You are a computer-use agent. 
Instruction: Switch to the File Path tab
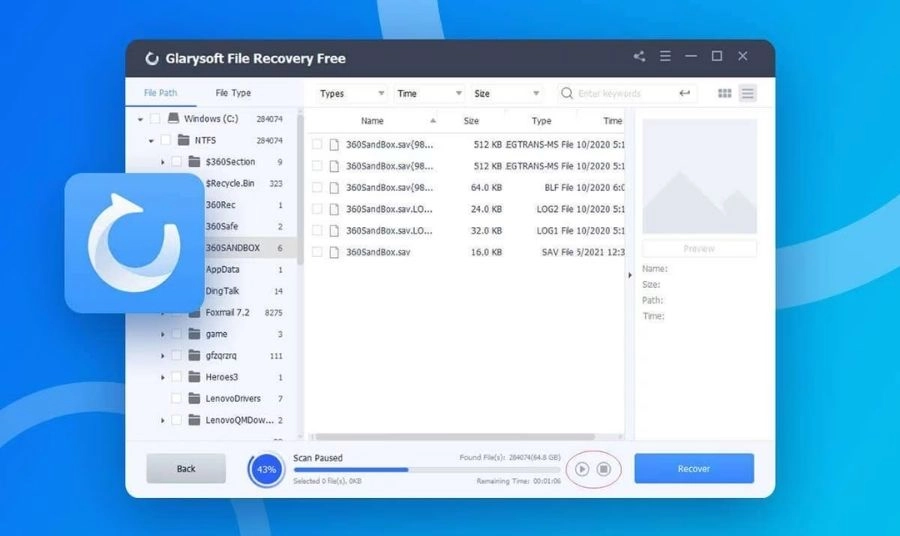pyautogui.click(x=161, y=92)
